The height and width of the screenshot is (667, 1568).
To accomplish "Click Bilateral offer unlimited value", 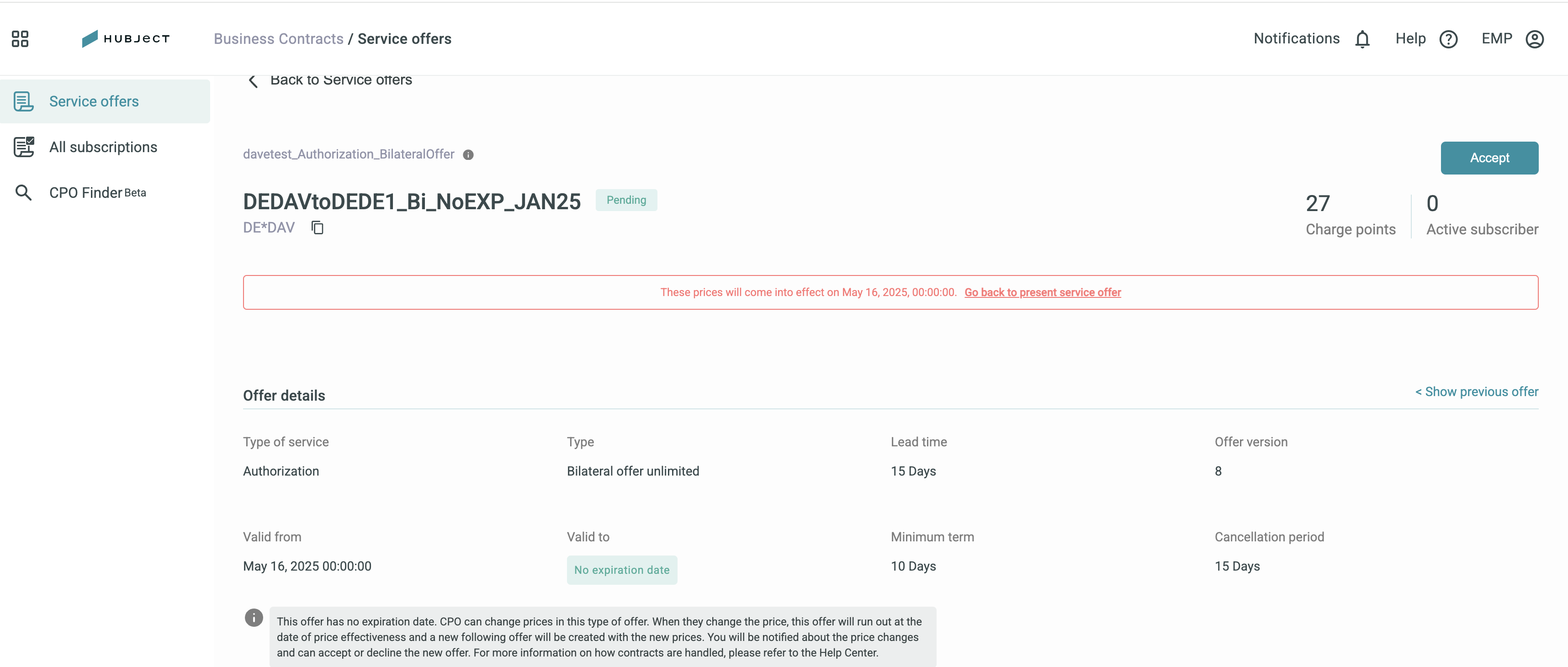I will coord(632,471).
